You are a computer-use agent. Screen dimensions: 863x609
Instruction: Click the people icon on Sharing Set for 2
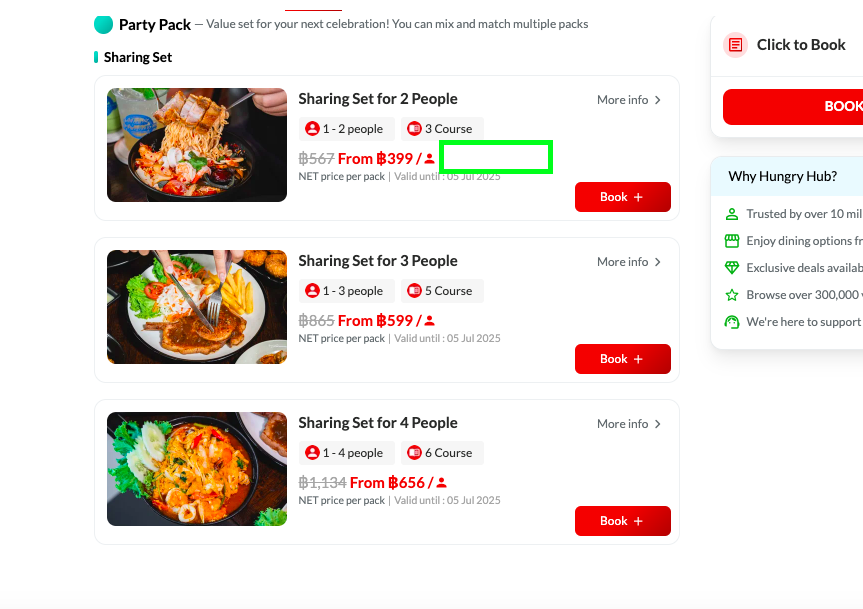[x=313, y=129]
